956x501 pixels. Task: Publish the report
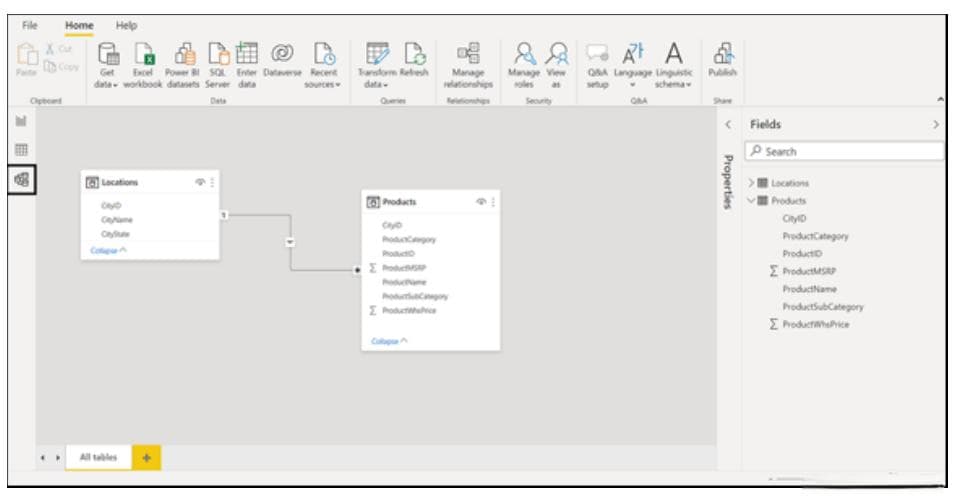(722, 60)
